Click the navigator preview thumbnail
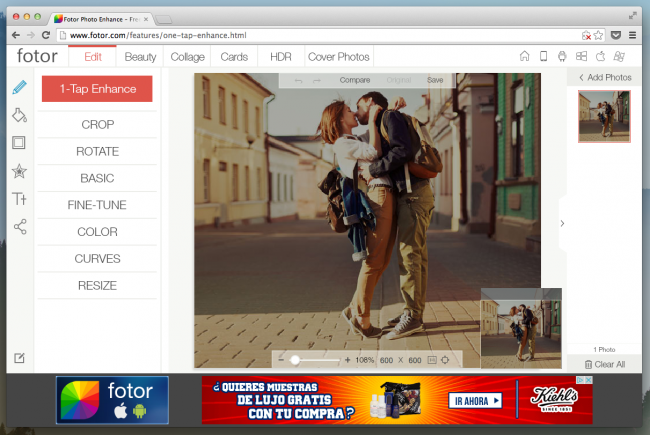Viewport: 650px width, 435px height. 521,328
